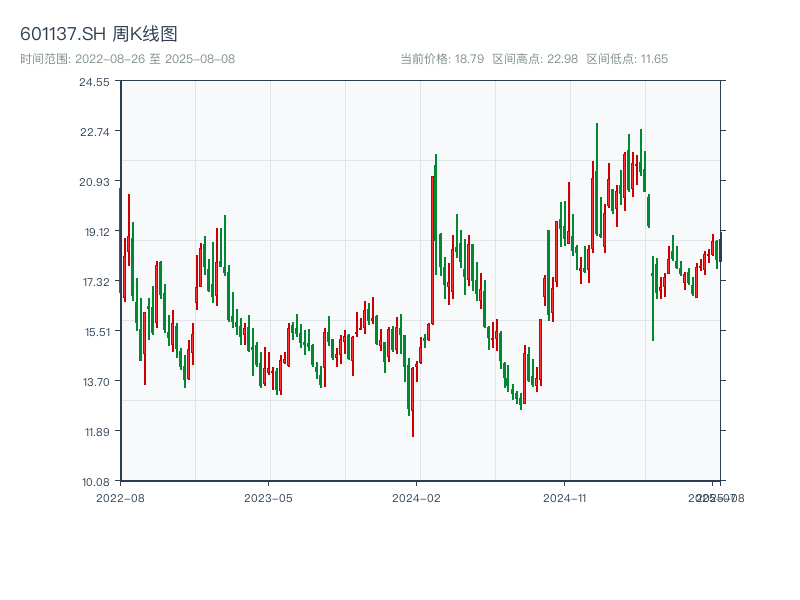The width and height of the screenshot is (800, 600).
Task: Click y-axis label 19.12
Action: click(x=97, y=232)
